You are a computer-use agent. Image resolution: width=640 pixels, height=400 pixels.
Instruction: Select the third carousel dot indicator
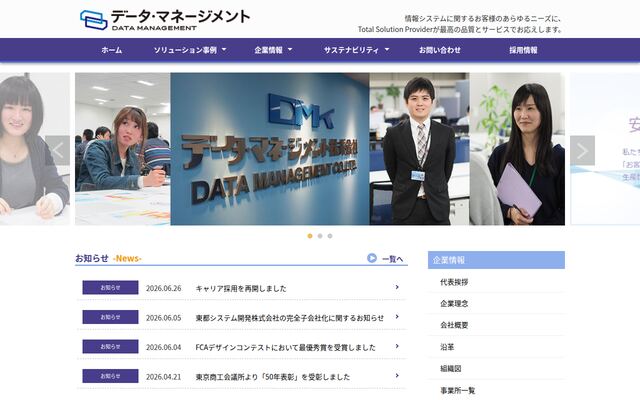coord(330,236)
